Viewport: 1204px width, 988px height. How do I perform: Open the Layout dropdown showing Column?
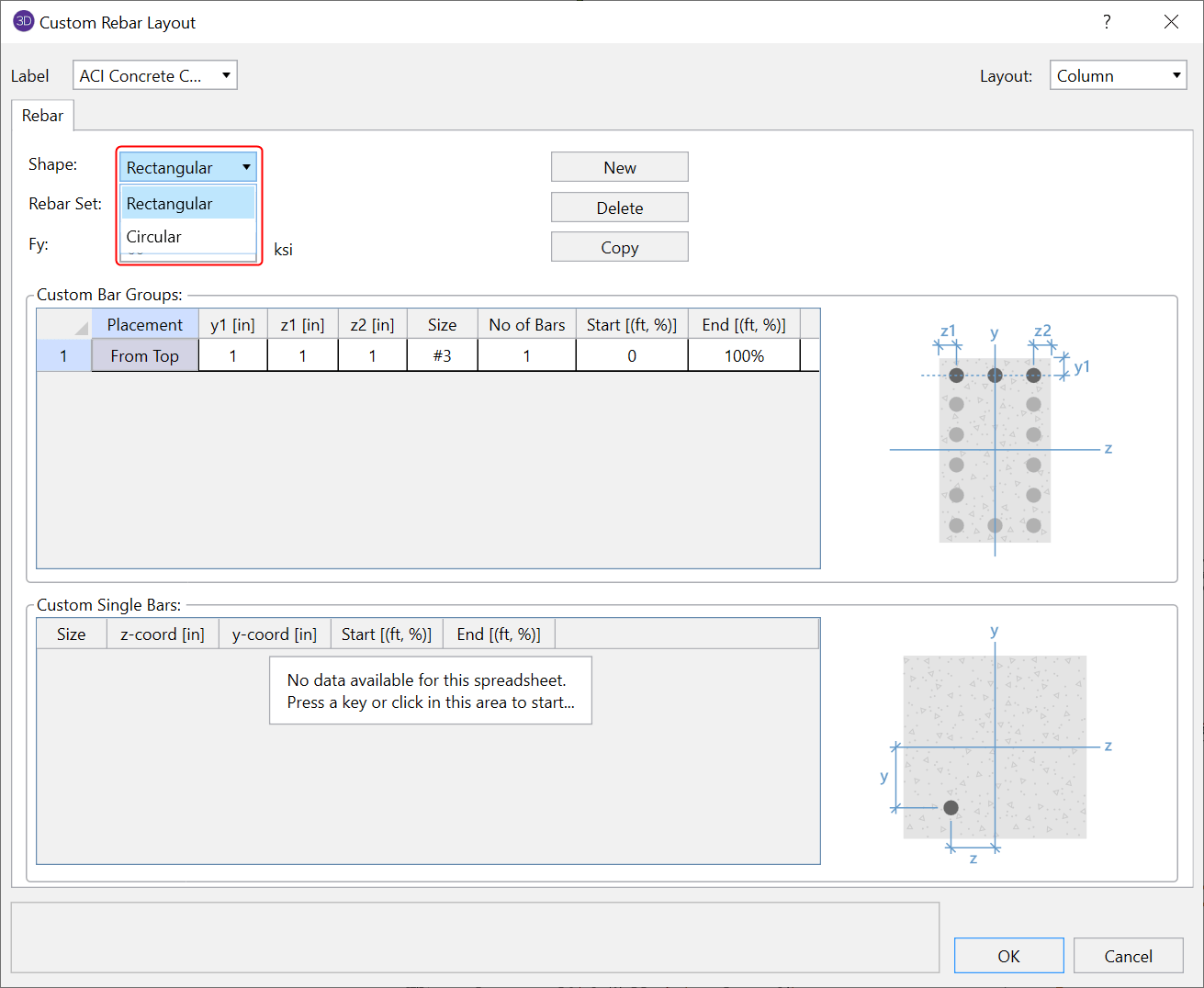click(x=1118, y=75)
